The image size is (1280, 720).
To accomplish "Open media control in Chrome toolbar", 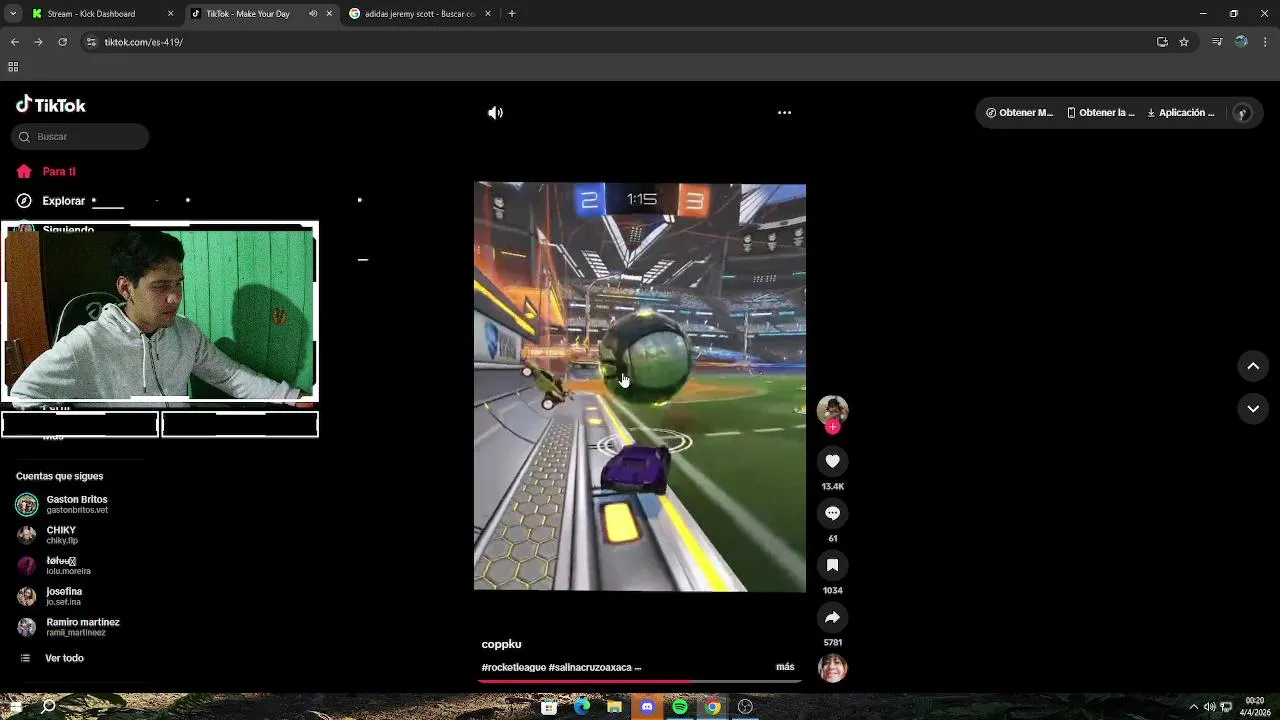I will tap(1217, 42).
